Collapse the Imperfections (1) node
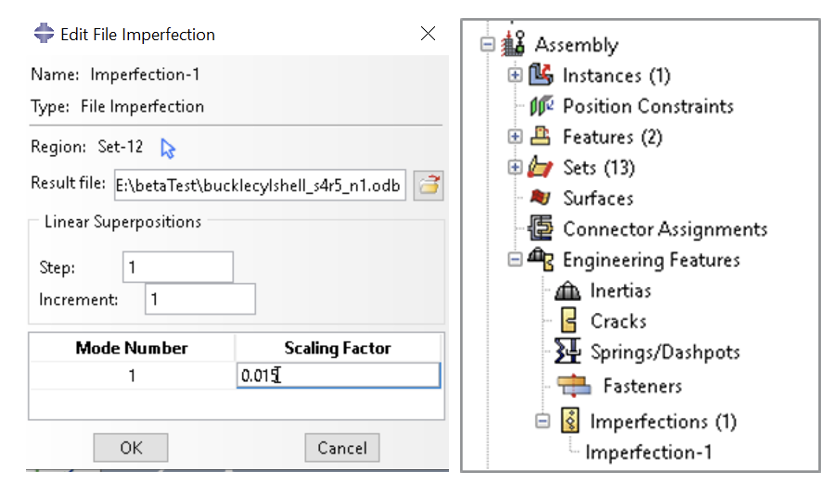The width and height of the screenshot is (834, 492). coord(542,421)
